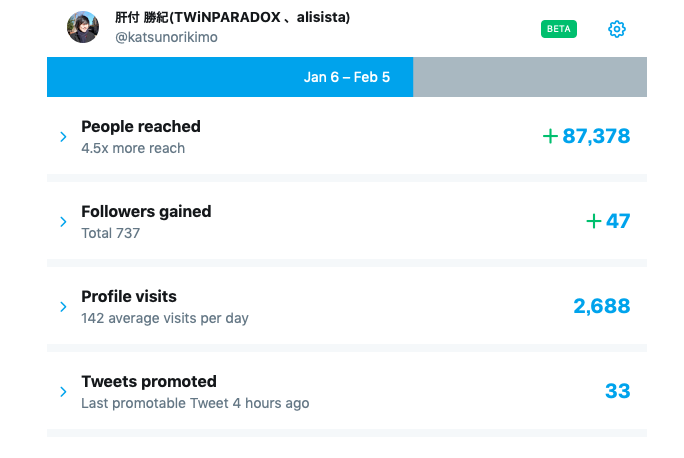The height and width of the screenshot is (458, 684).
Task: Click the green BETA badge
Action: [559, 29]
